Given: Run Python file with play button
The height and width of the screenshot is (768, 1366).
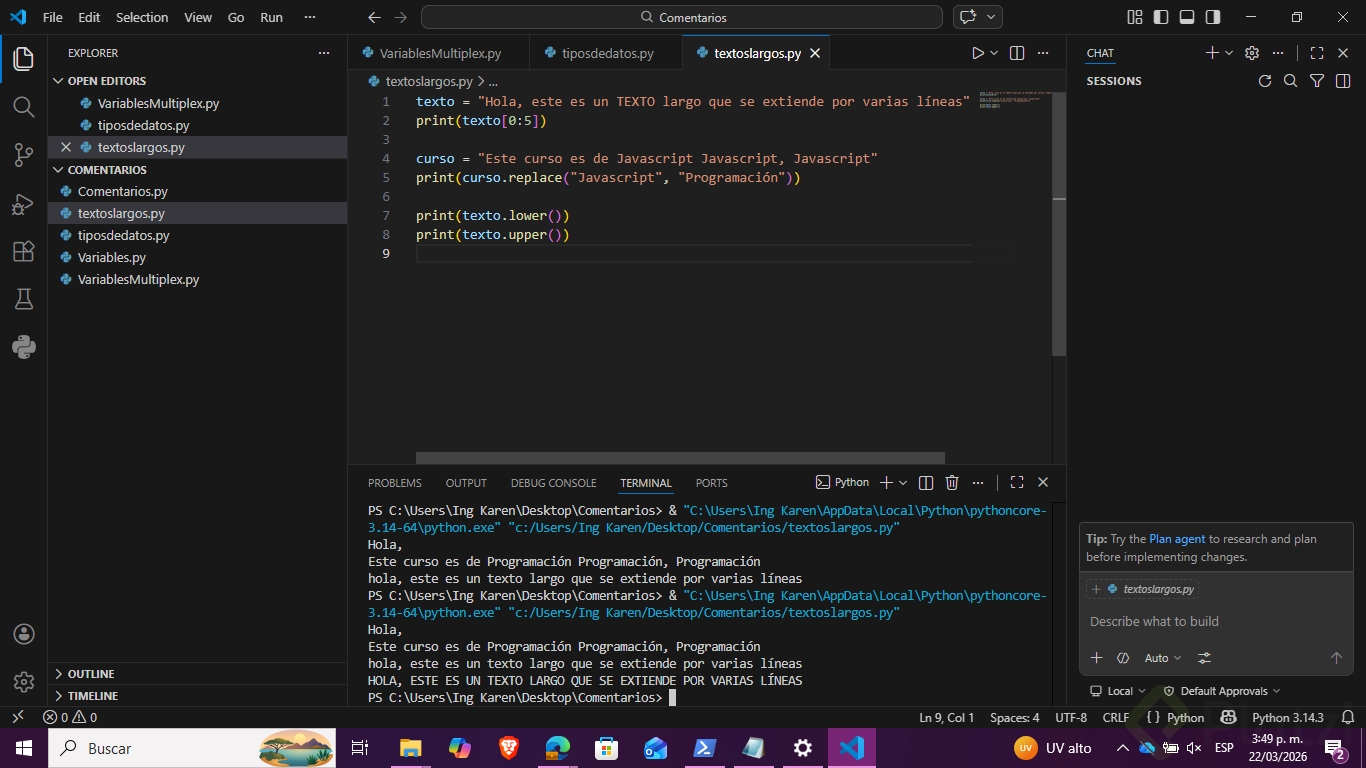Looking at the screenshot, I should coord(978,53).
